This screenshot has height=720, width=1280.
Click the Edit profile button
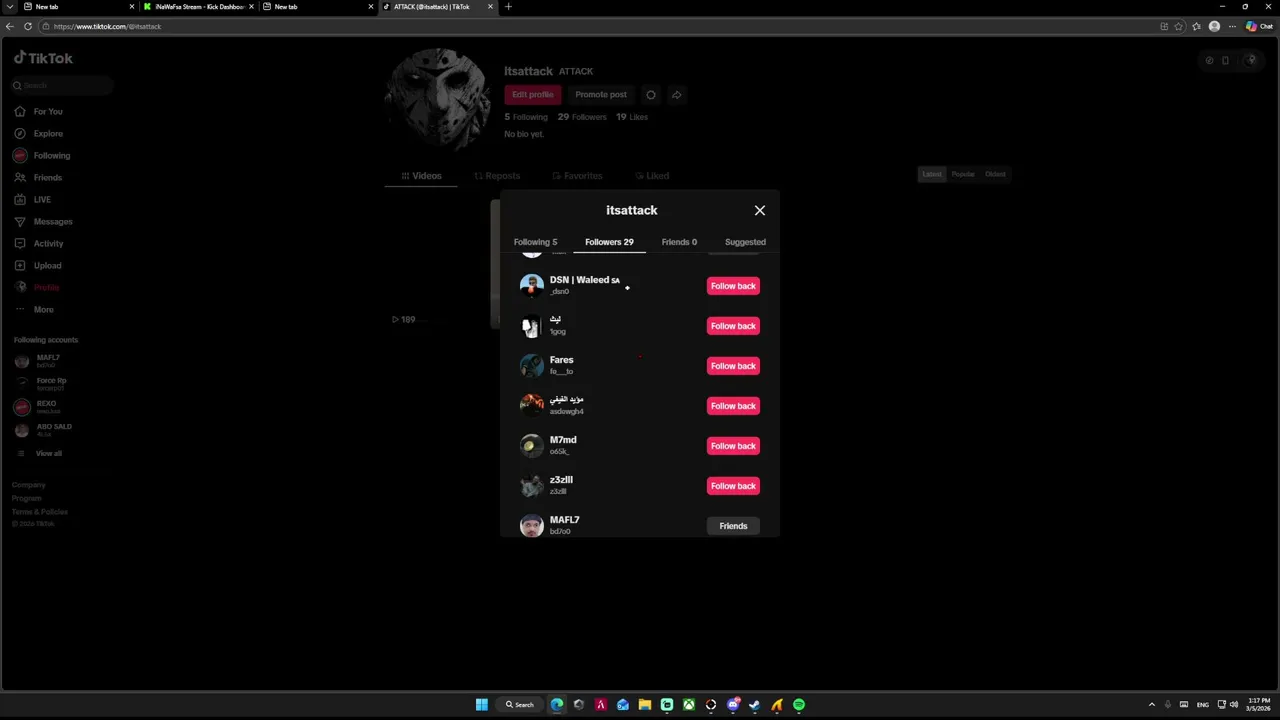point(533,95)
